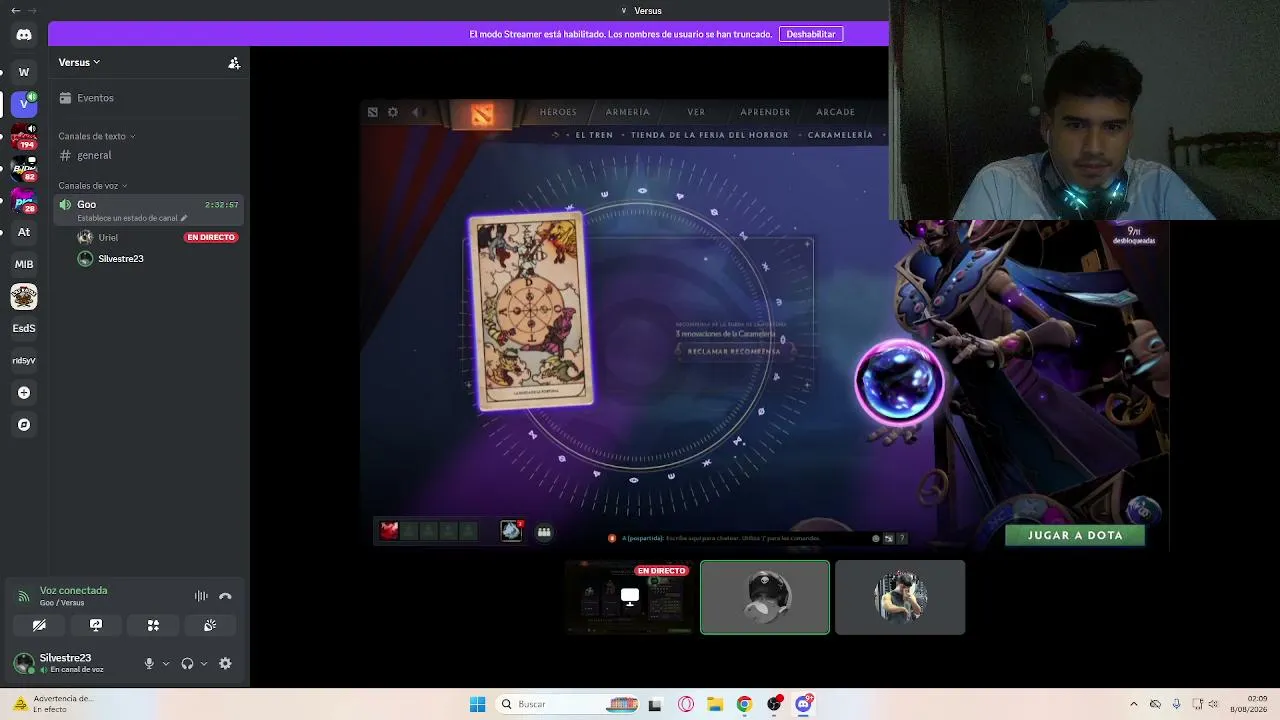Screen dimensions: 1280x720
Task: Click the VER tab in Dota stream
Action: tap(696, 112)
